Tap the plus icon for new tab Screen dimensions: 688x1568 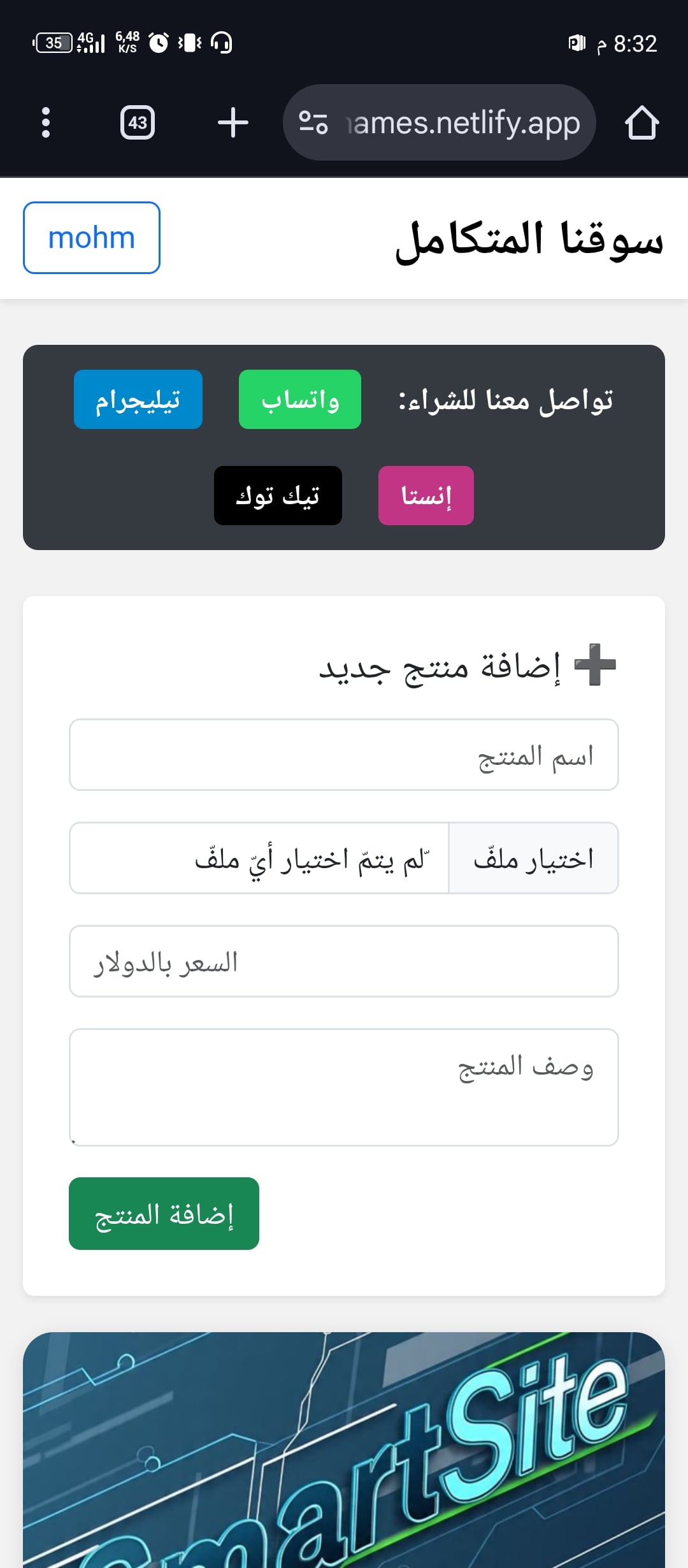(x=233, y=122)
